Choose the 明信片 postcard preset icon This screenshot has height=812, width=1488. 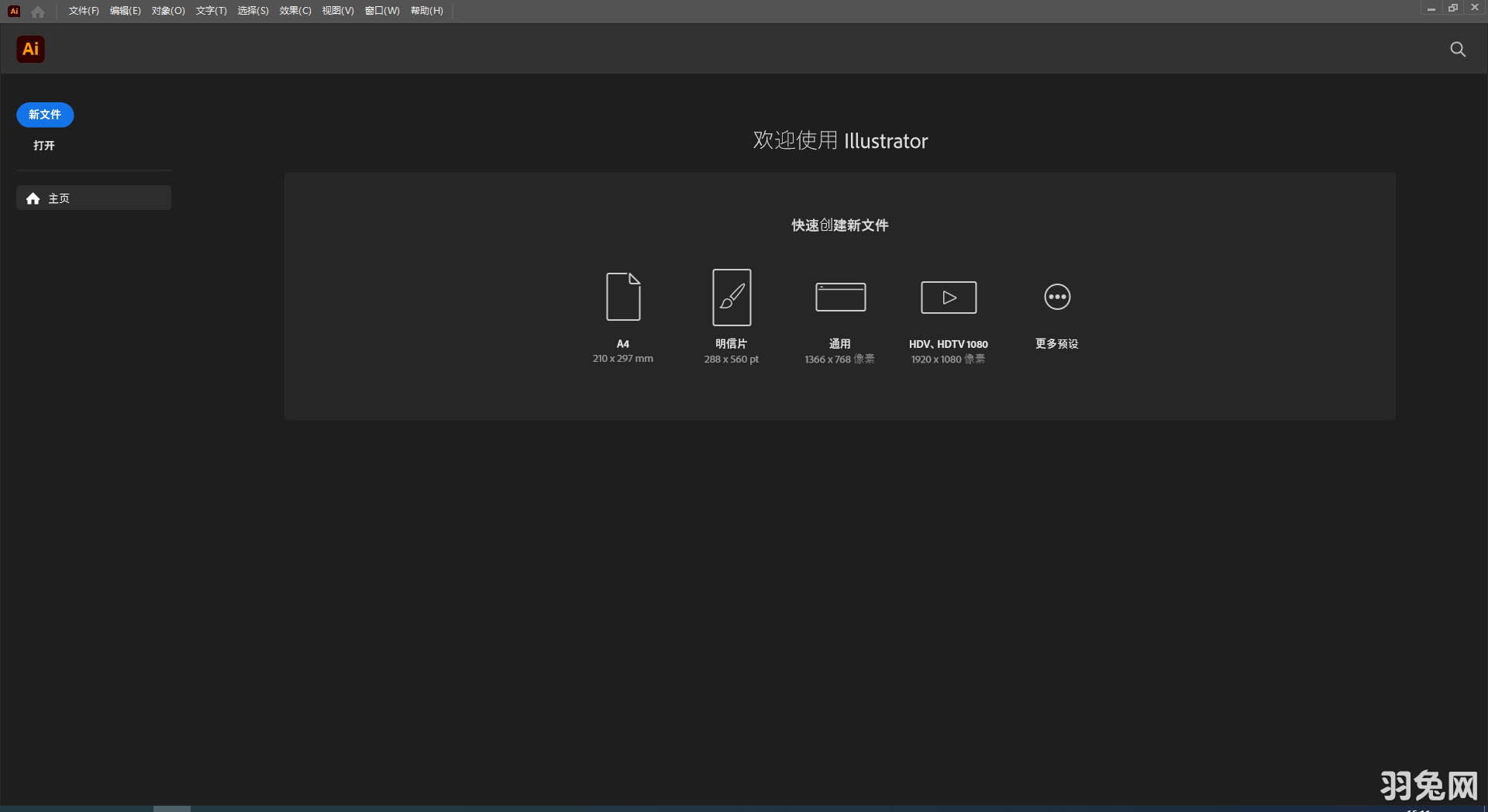[732, 298]
